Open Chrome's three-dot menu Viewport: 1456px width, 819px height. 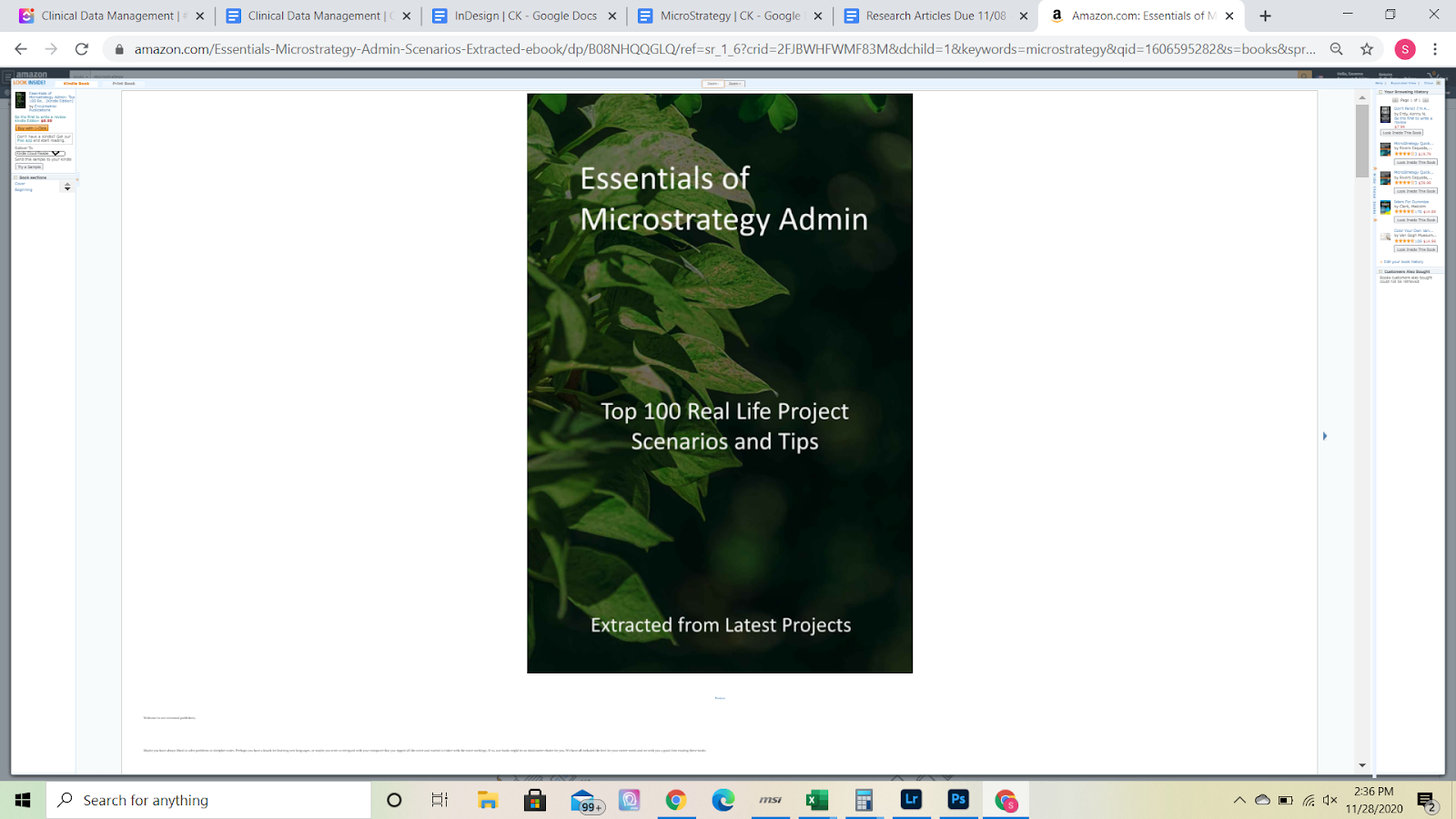coord(1435,49)
